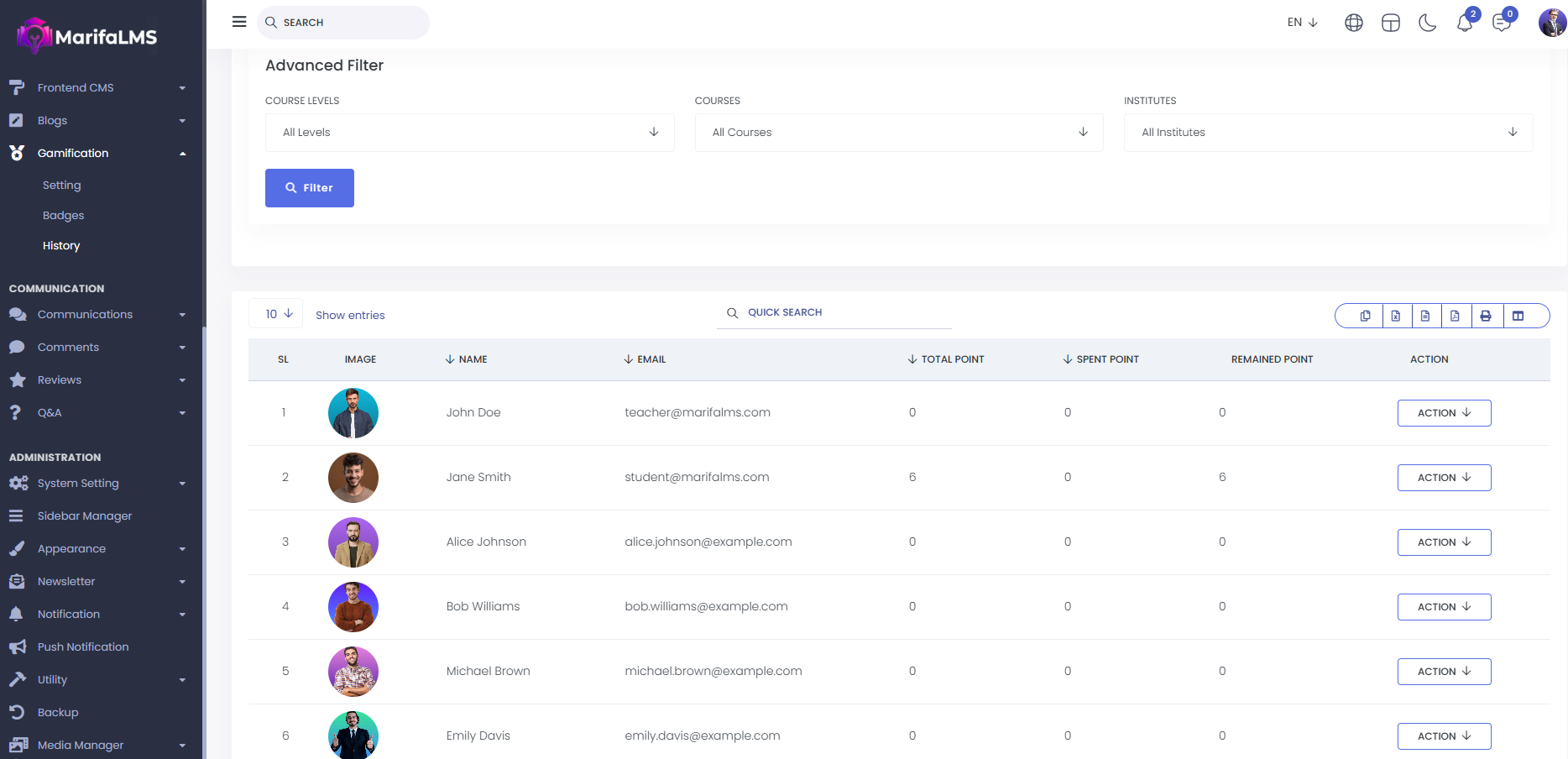Click the copy table icon
This screenshot has width=1568, height=759.
click(x=1365, y=316)
